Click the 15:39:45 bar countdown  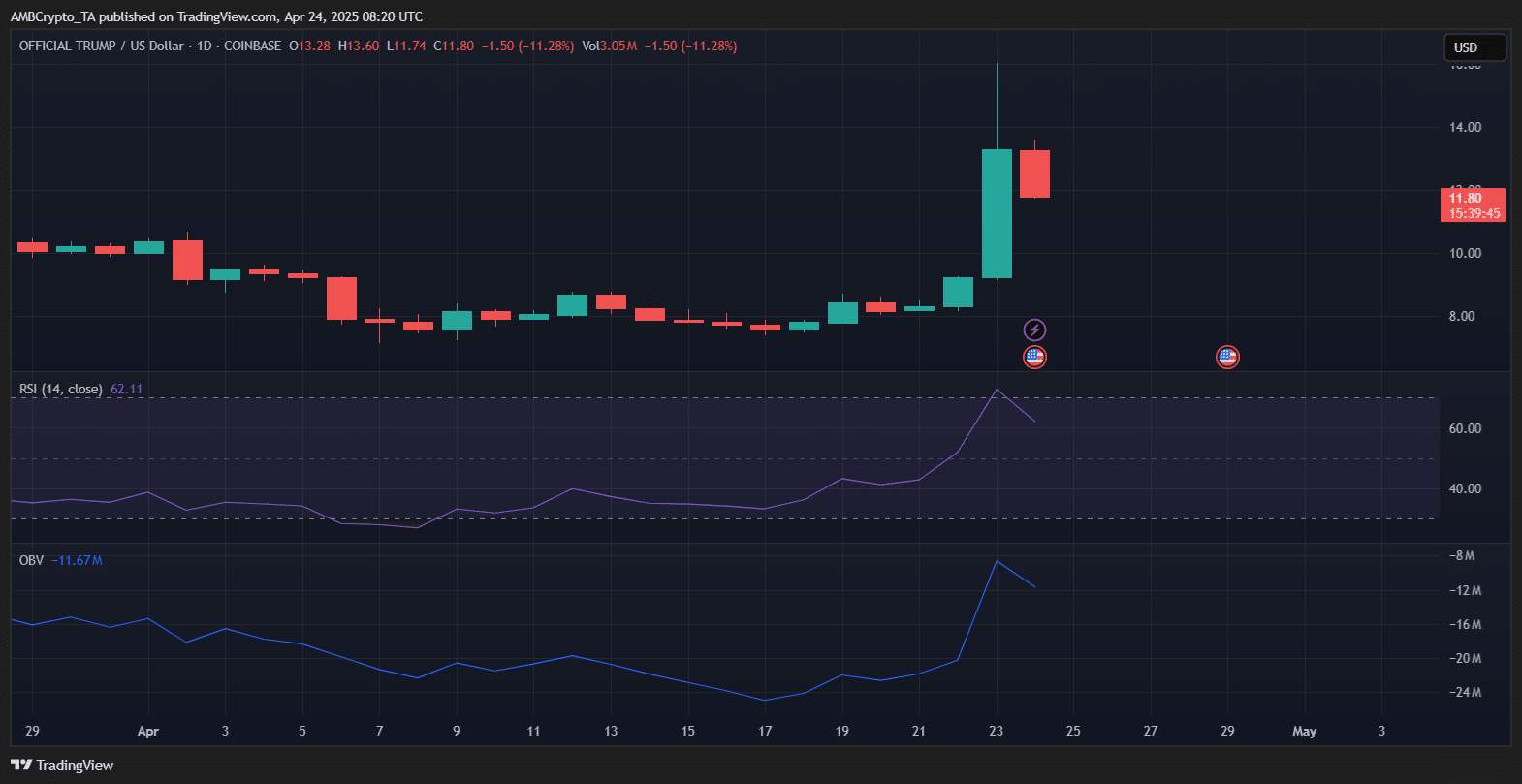click(1474, 213)
